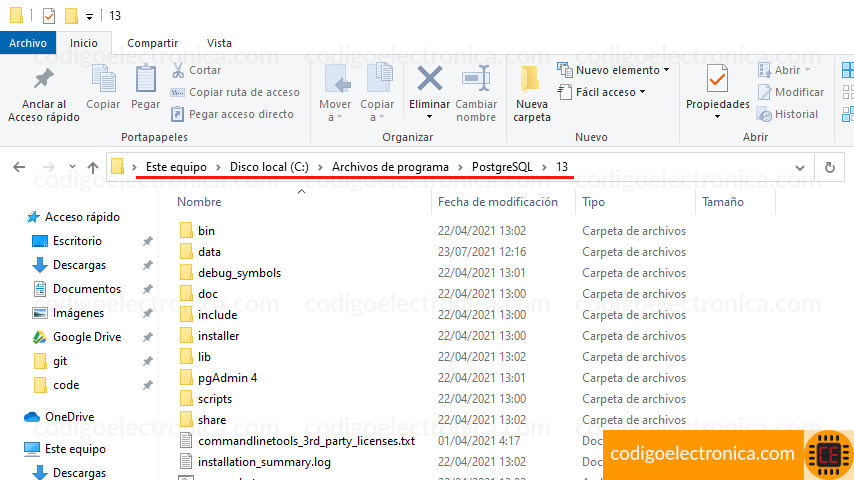Go back with the left arrow

click(19, 167)
